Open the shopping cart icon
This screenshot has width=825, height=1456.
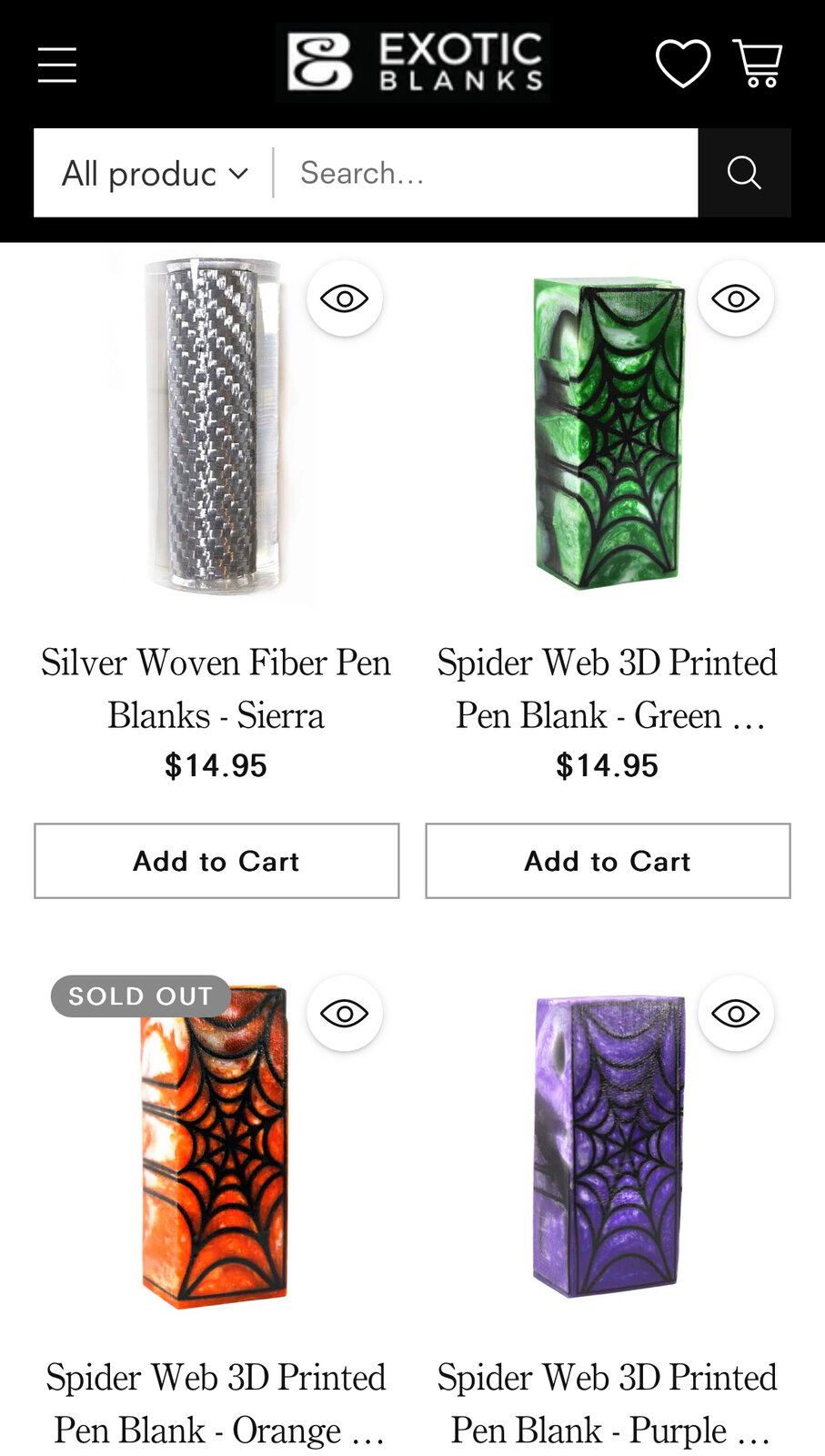tap(759, 64)
